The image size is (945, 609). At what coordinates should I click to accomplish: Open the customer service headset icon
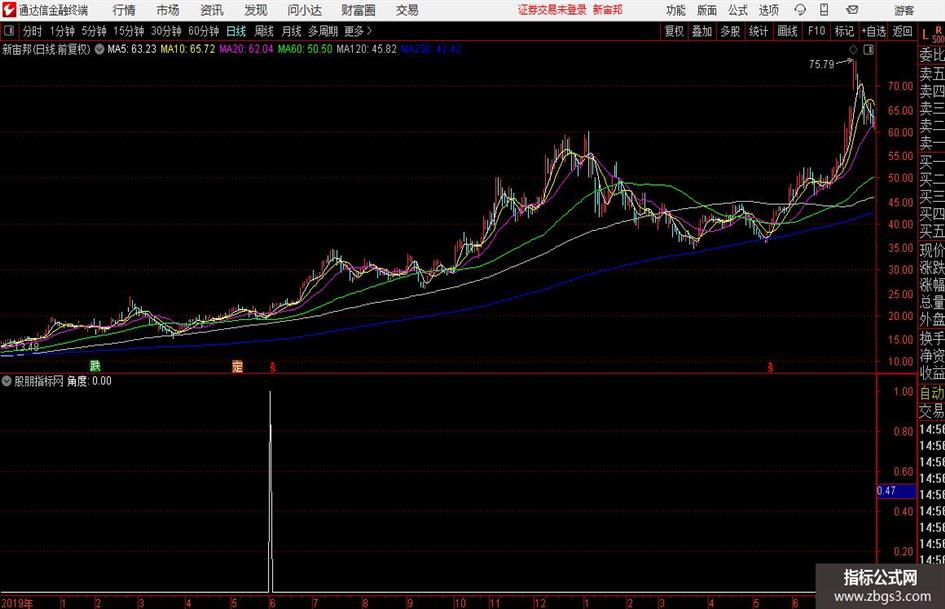click(x=800, y=10)
